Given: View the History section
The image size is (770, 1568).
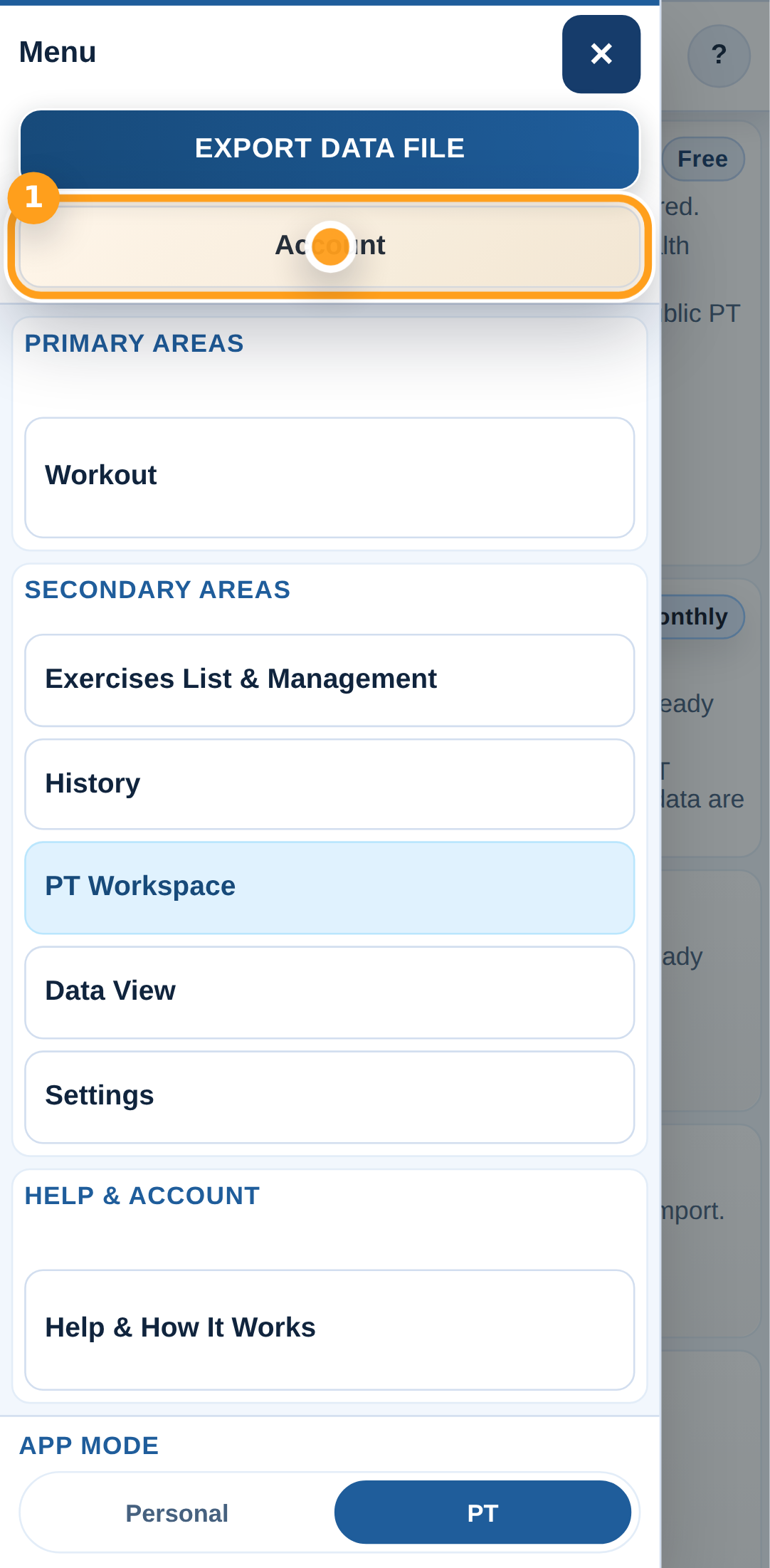Looking at the screenshot, I should pyautogui.click(x=329, y=784).
